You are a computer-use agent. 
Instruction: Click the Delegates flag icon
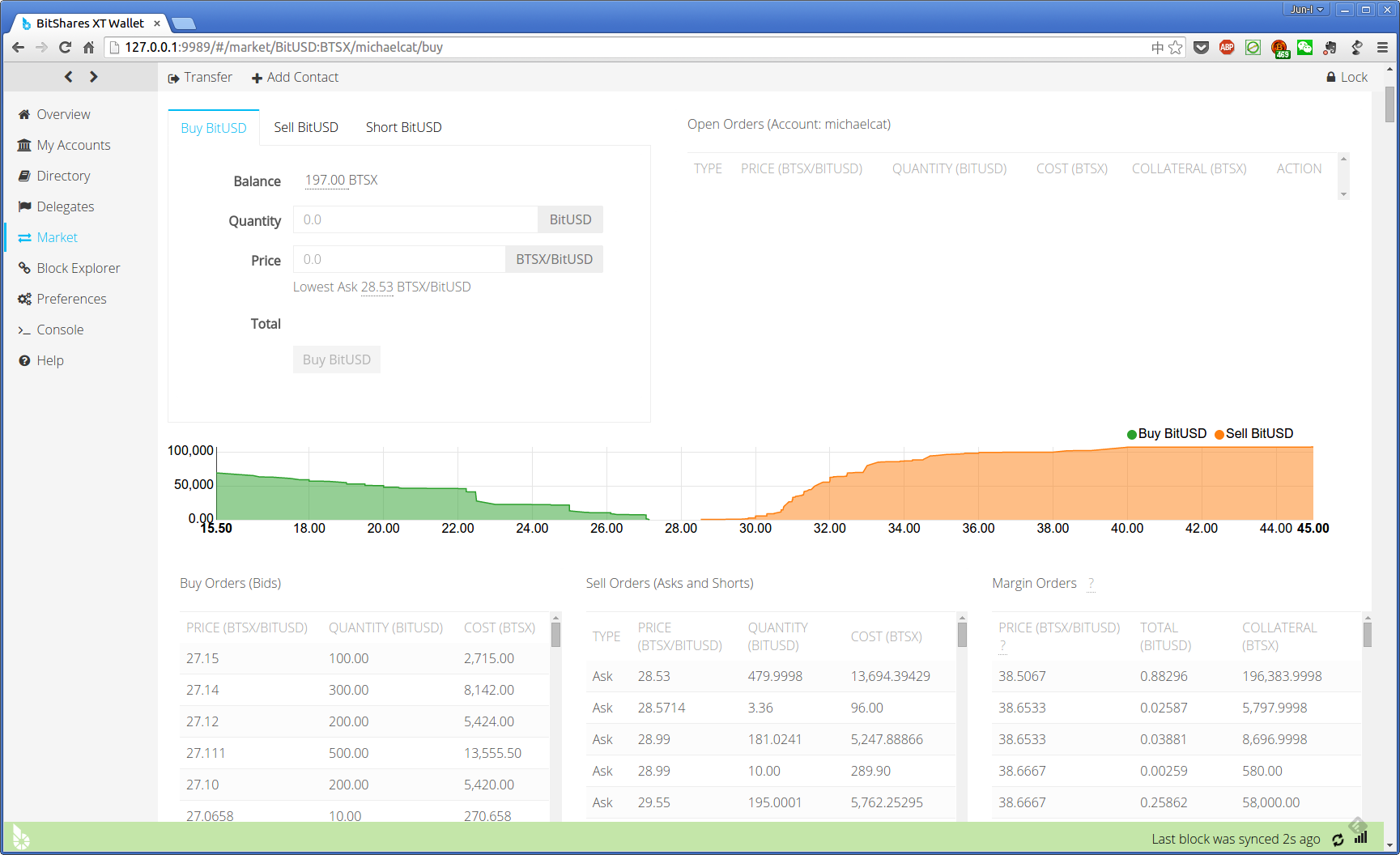point(24,206)
